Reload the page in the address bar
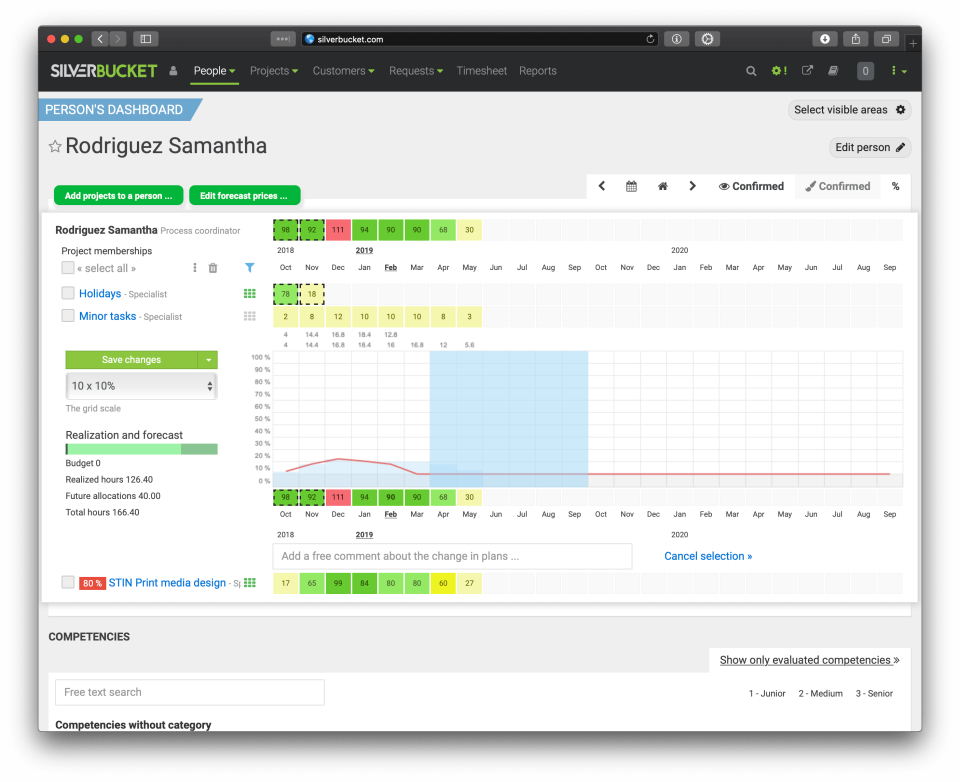The image size is (960, 782). point(650,39)
